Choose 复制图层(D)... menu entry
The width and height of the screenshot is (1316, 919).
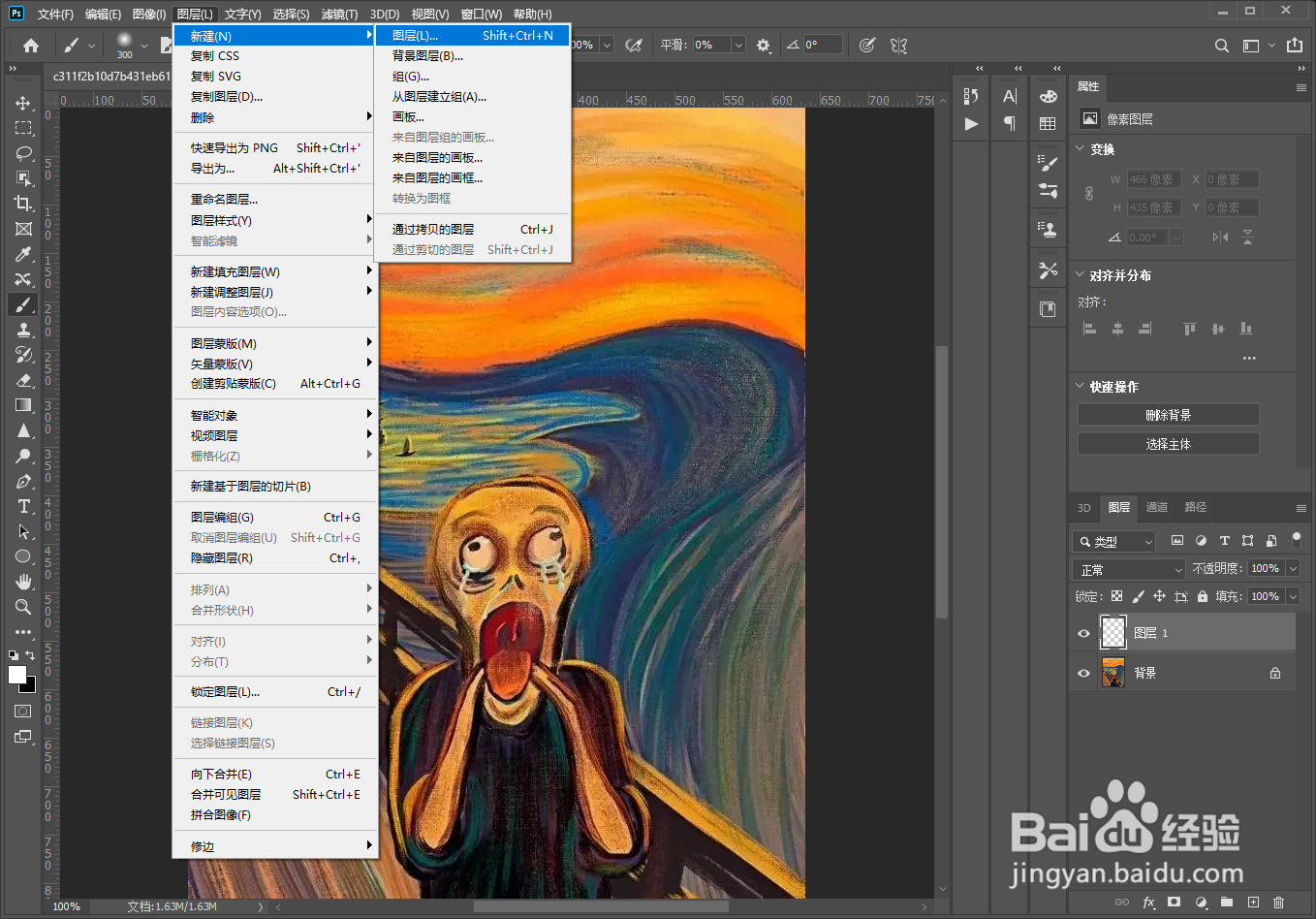click(274, 96)
